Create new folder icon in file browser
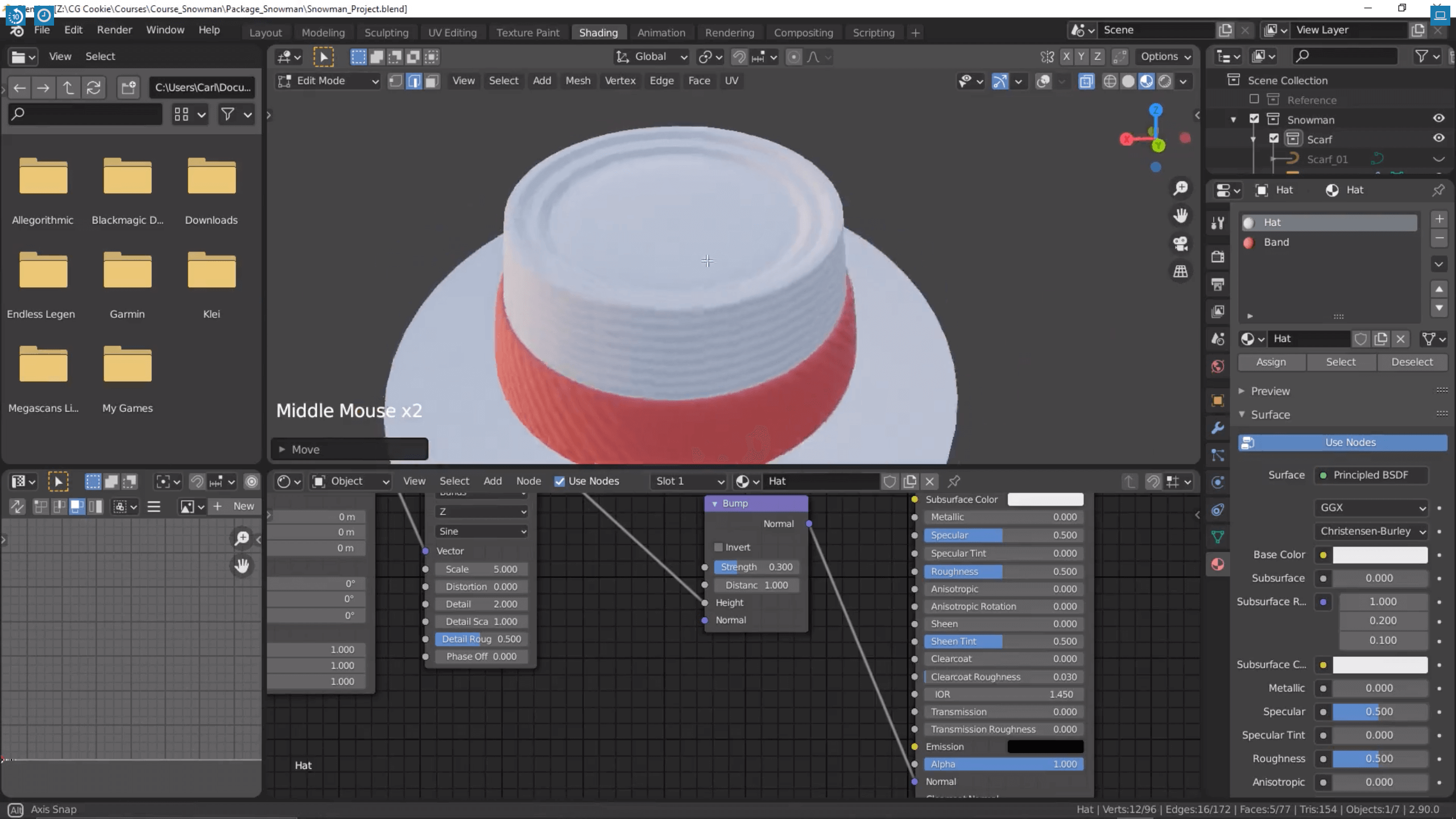The image size is (1456, 819). [129, 88]
